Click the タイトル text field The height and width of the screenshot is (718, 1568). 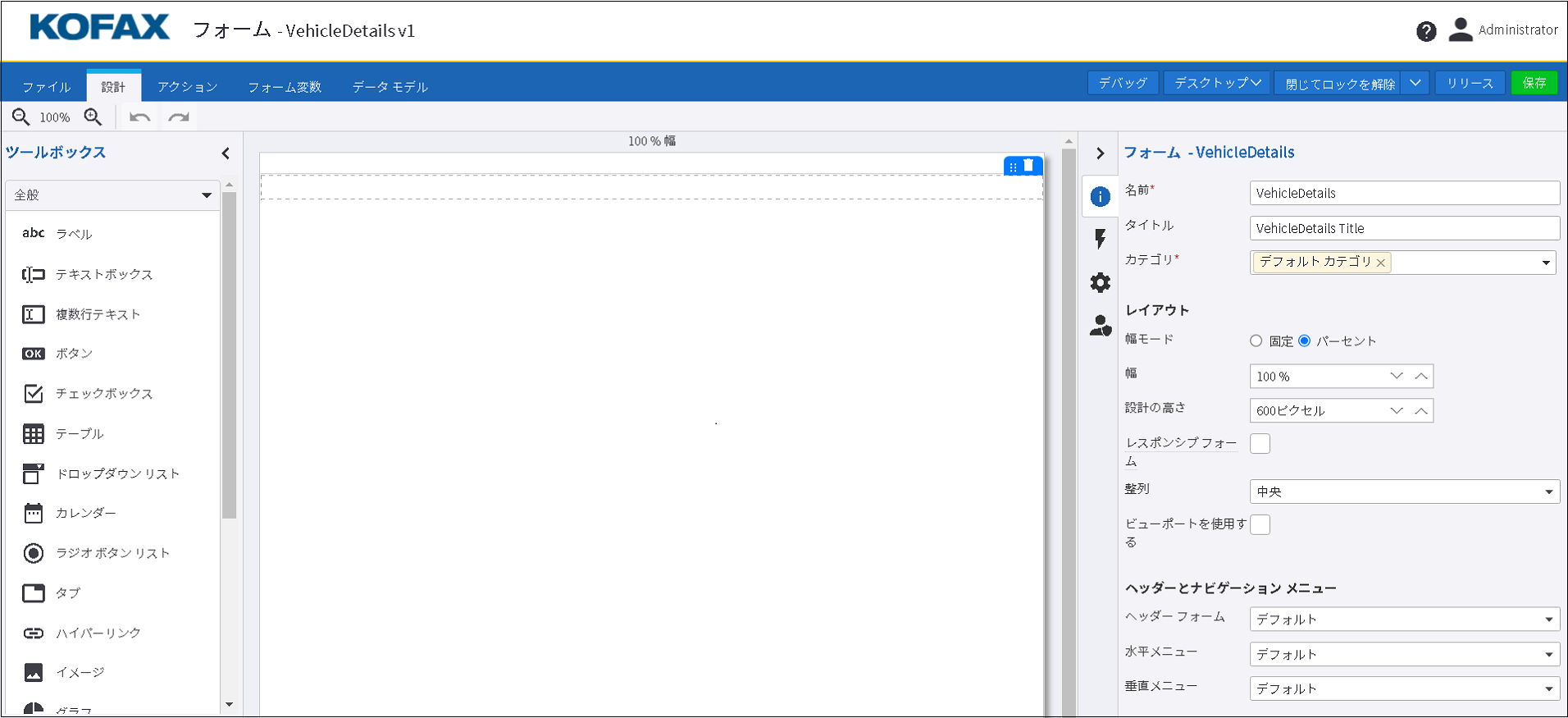pyautogui.click(x=1403, y=228)
